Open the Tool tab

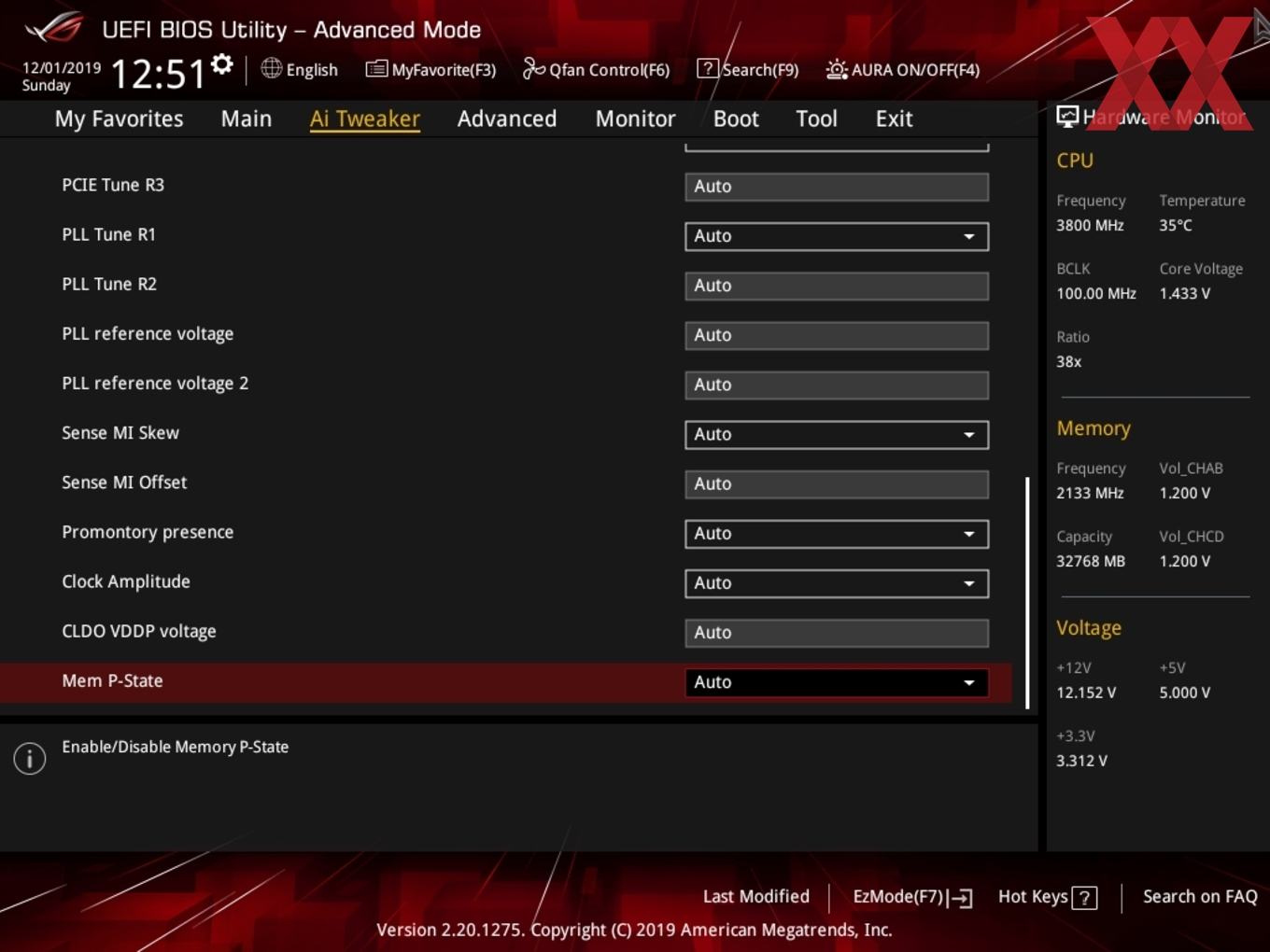tap(817, 119)
